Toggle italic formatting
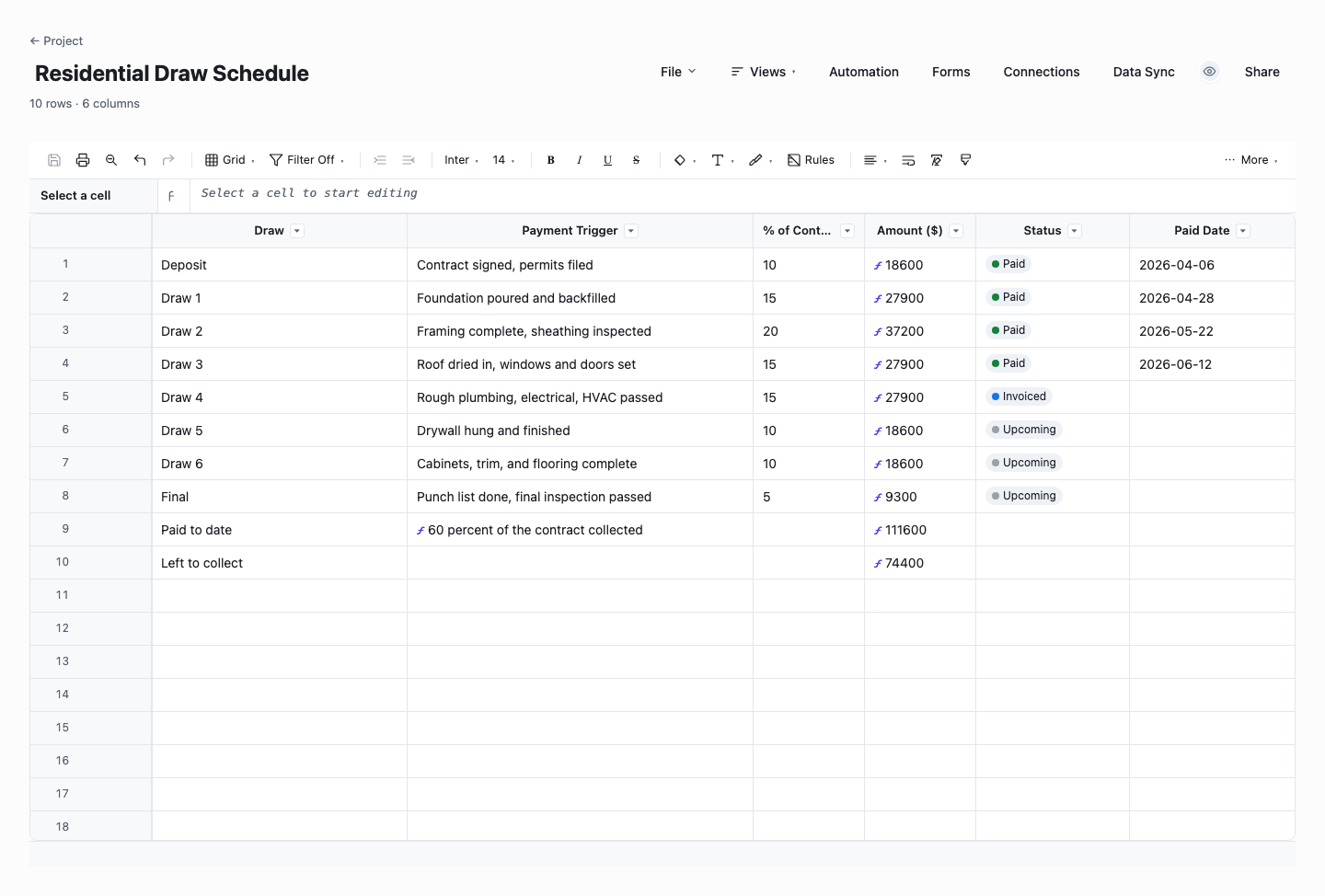This screenshot has width=1325, height=896. coord(580,160)
